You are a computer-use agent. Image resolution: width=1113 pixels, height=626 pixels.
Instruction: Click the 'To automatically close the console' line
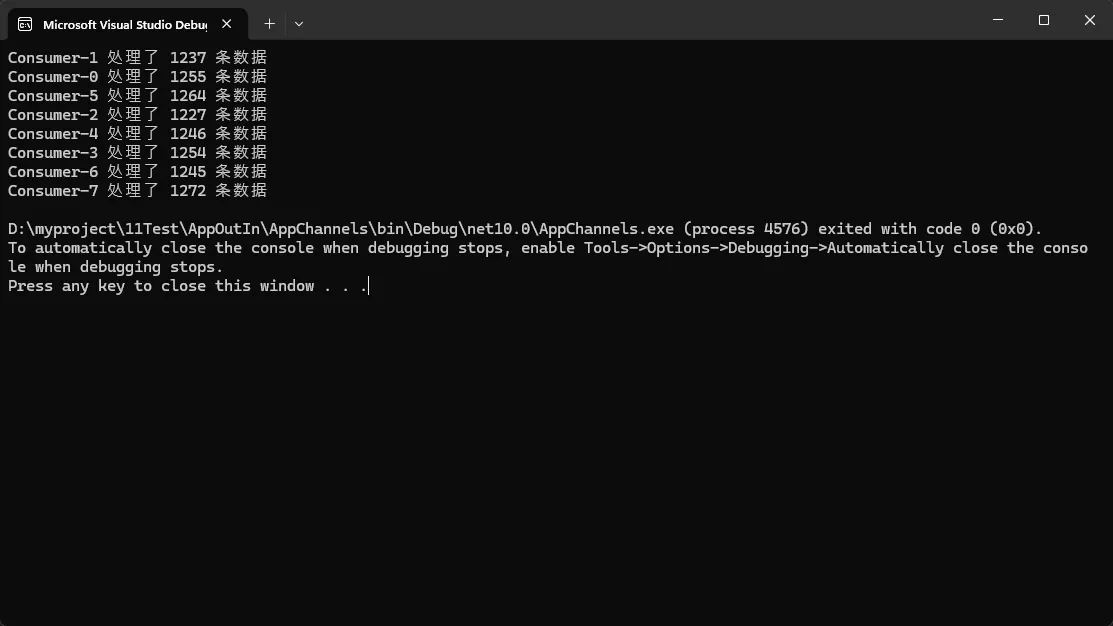(x=546, y=248)
